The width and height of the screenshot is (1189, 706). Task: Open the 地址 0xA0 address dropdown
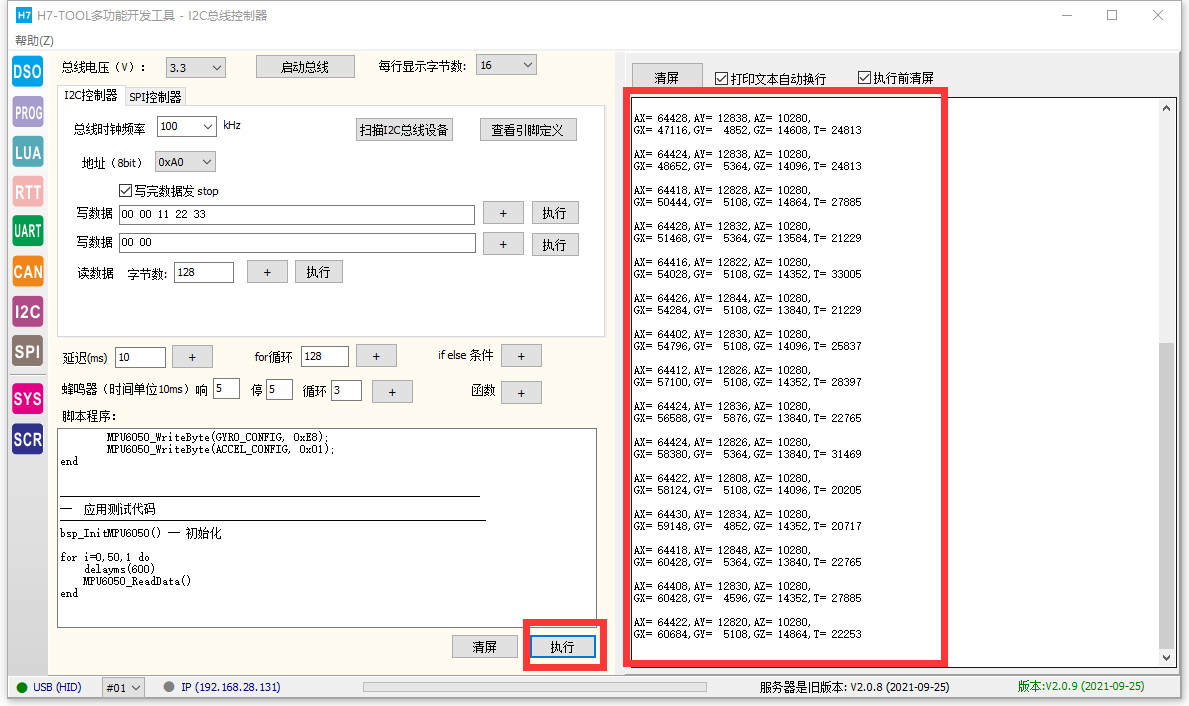[185, 162]
